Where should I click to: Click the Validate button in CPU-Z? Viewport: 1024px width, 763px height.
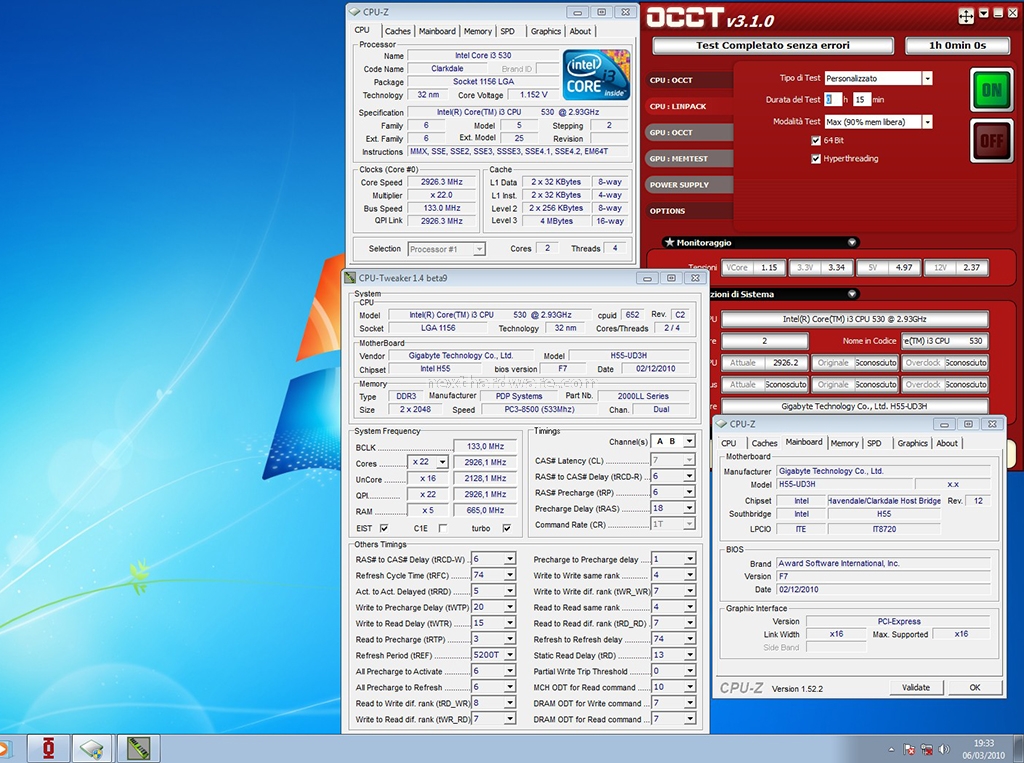coord(916,687)
